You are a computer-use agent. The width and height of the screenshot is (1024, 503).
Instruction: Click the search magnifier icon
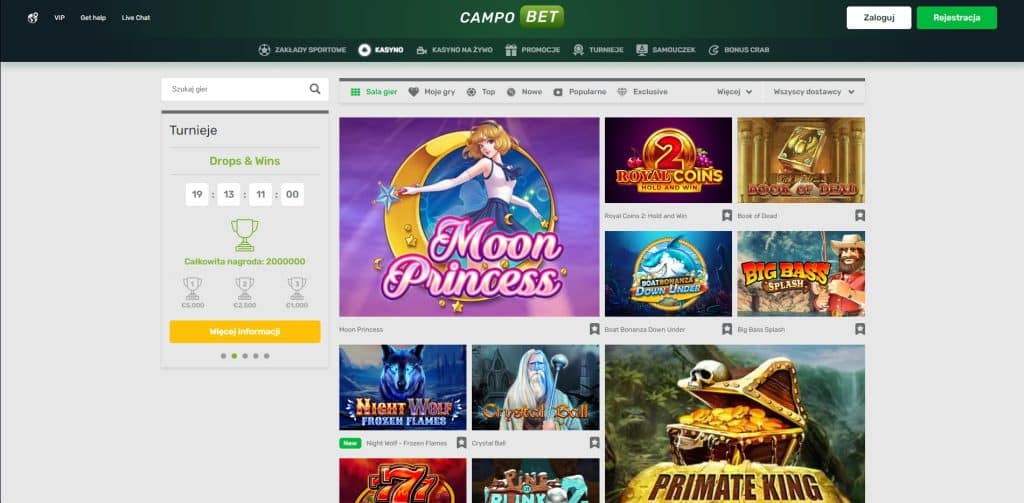click(x=315, y=89)
